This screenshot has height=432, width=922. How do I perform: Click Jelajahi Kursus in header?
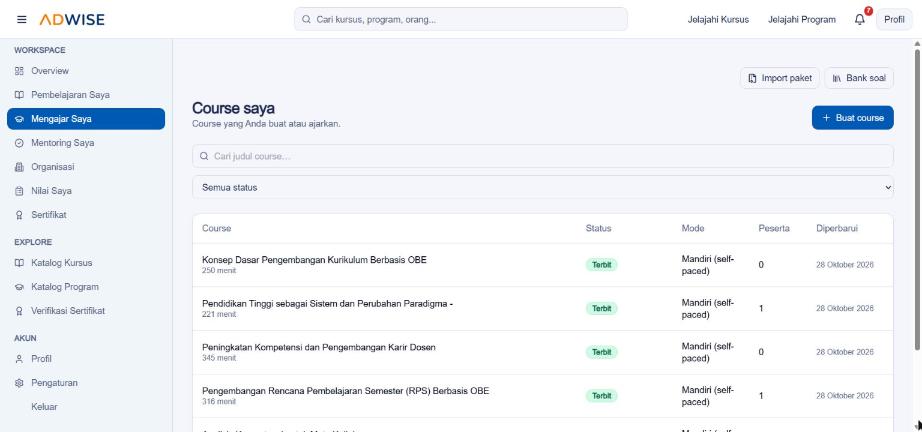718,19
